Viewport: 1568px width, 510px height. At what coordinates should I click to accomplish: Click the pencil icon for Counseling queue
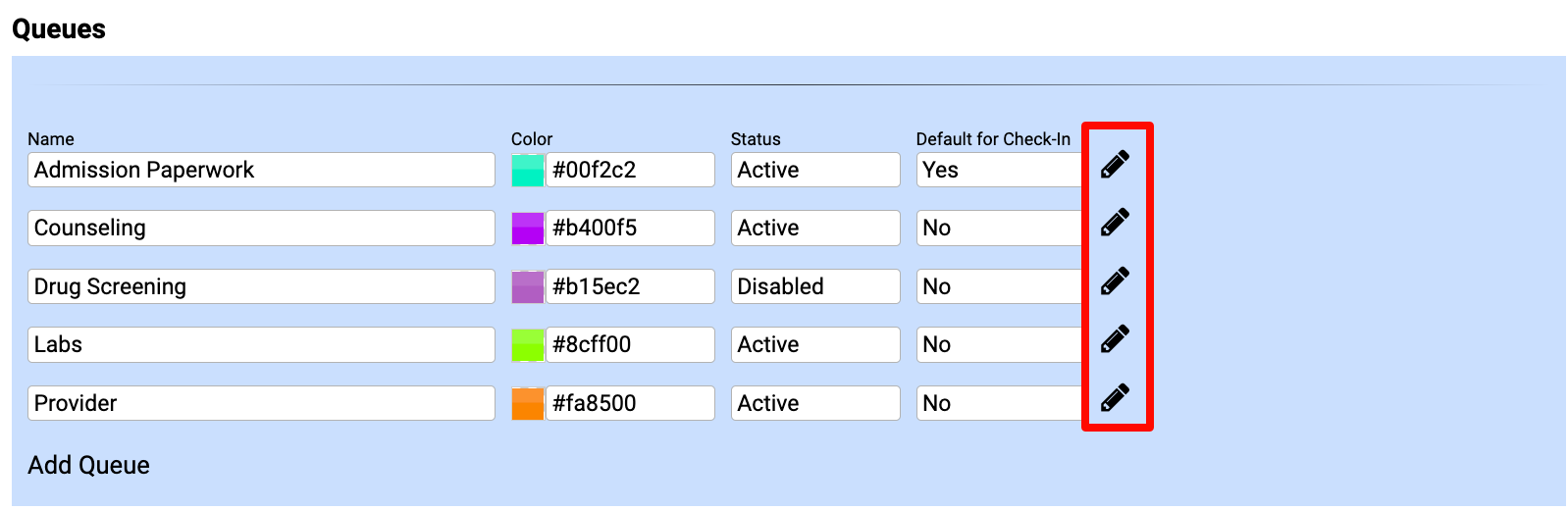(1115, 223)
